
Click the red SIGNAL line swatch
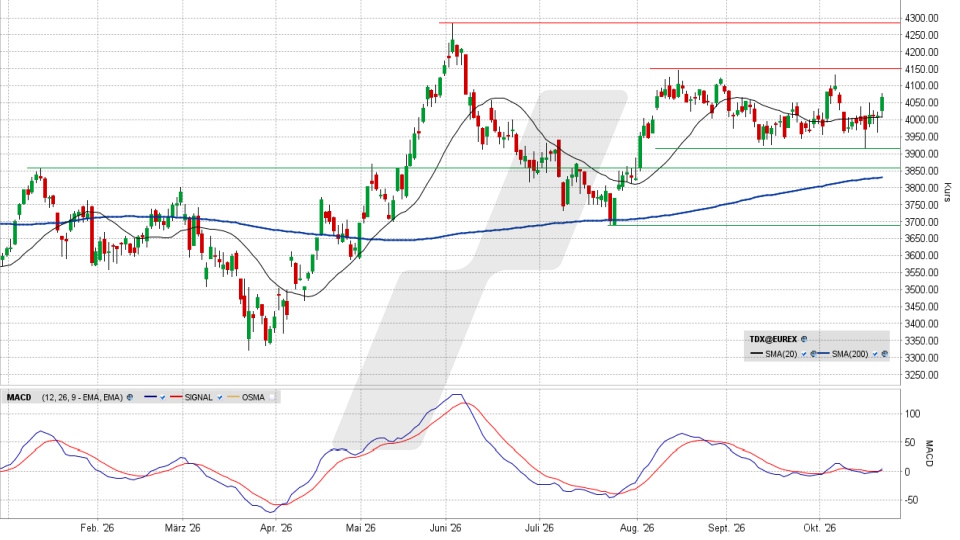176,397
